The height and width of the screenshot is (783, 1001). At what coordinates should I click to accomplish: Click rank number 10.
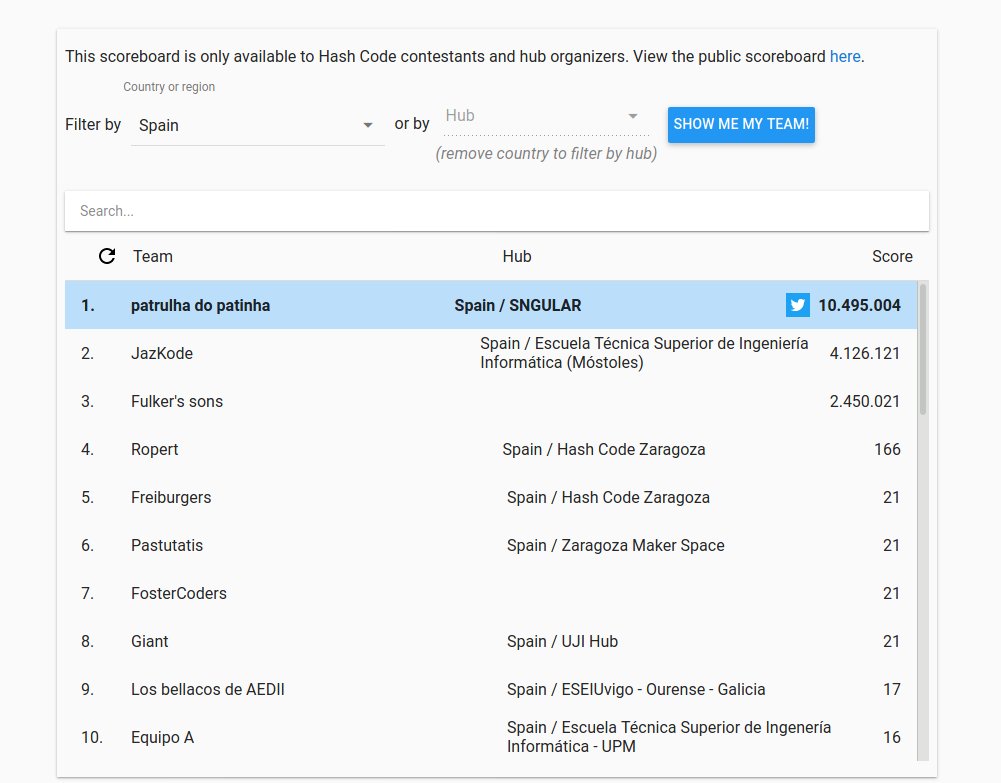coord(92,737)
